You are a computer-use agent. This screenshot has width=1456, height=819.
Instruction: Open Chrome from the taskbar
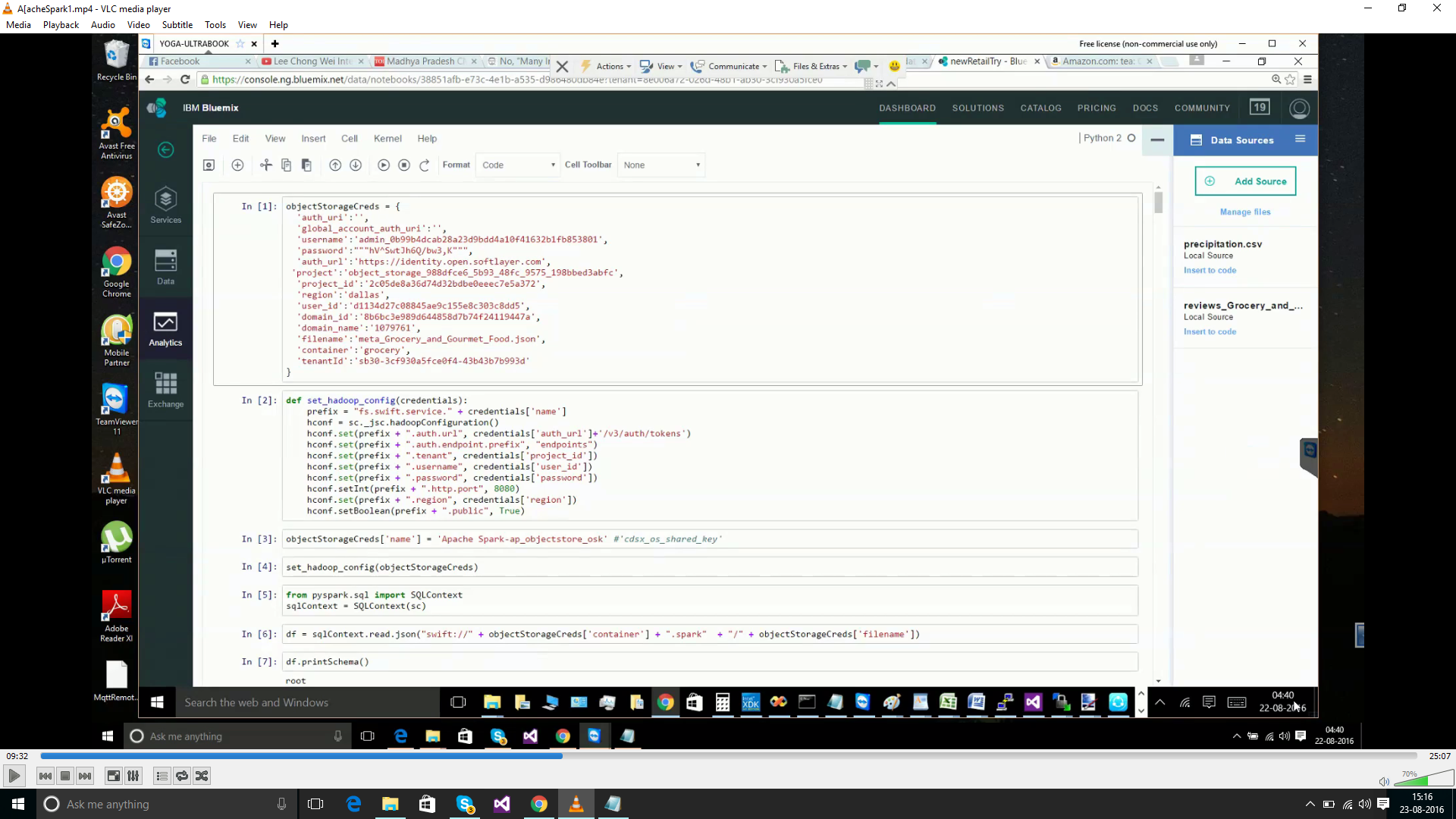539,804
